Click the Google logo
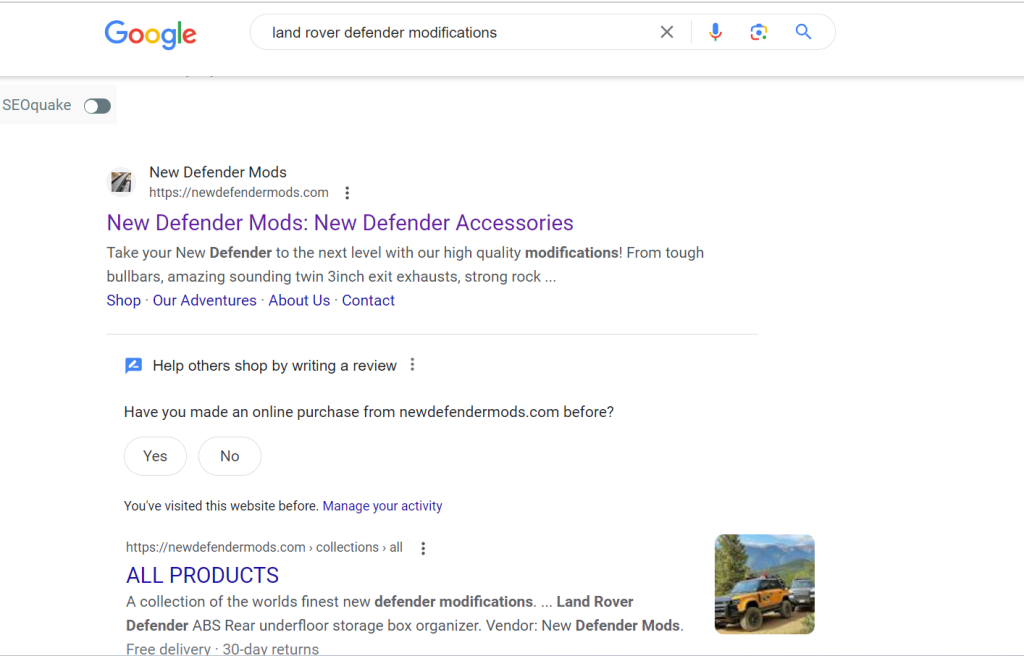Screen dimensions: 1024x656 (150, 34)
